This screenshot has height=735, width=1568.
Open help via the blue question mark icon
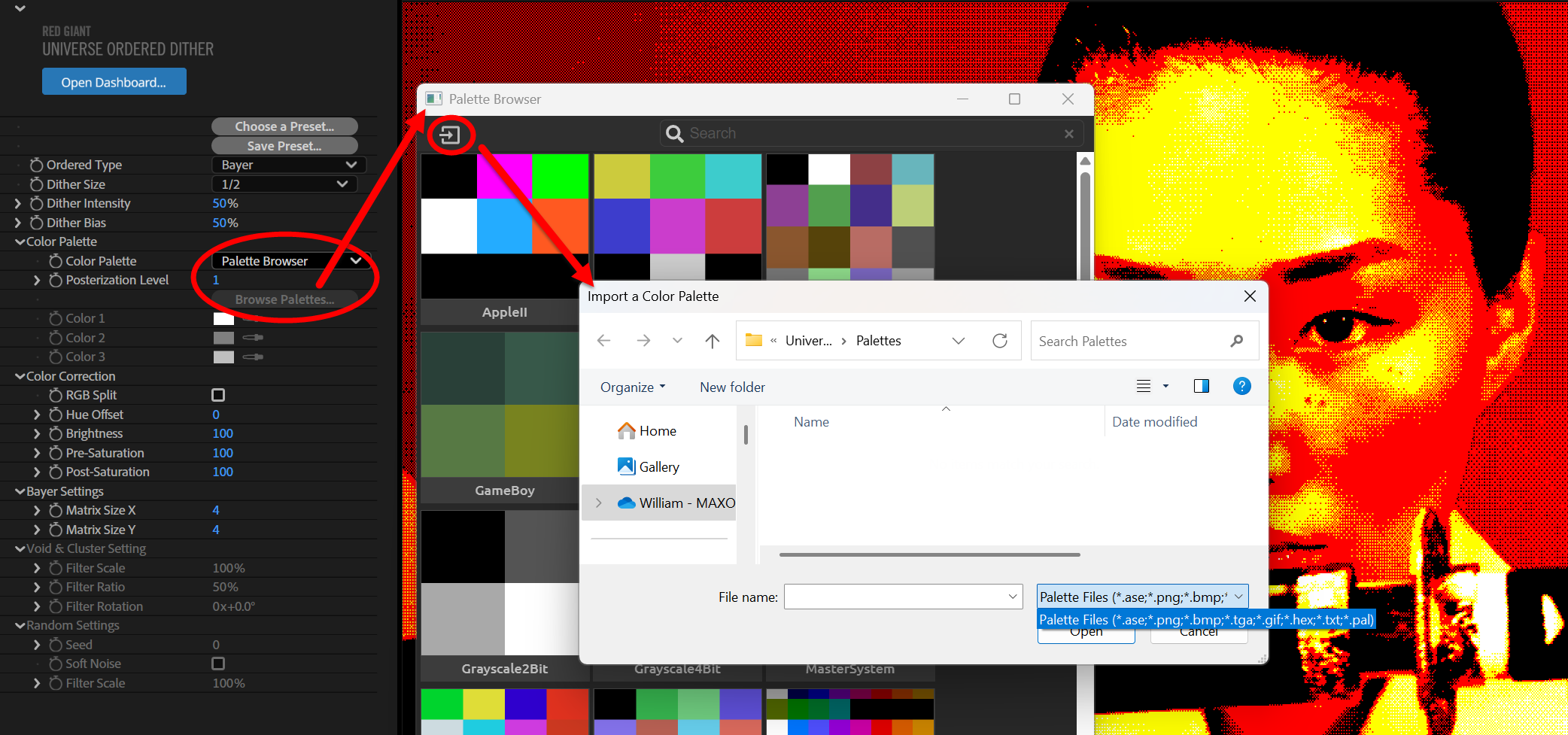click(1241, 386)
